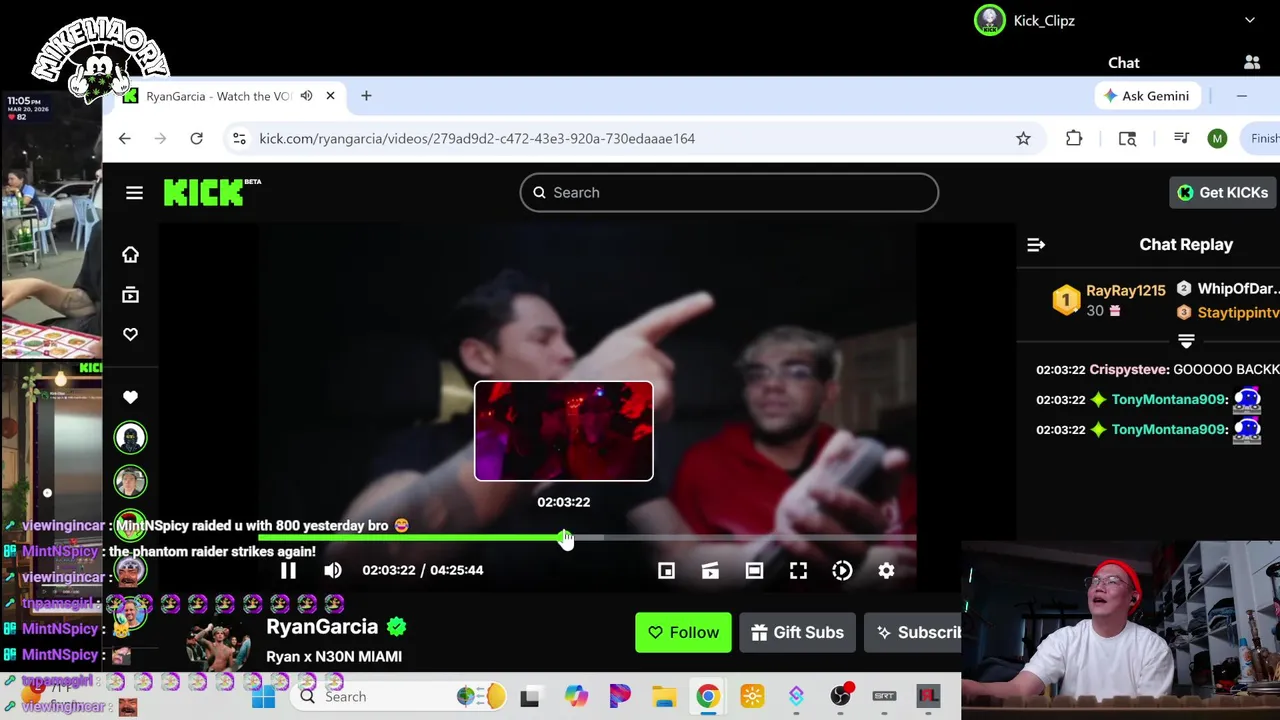1280x720 pixels.
Task: View site information icon in address bar
Action: pos(239,139)
